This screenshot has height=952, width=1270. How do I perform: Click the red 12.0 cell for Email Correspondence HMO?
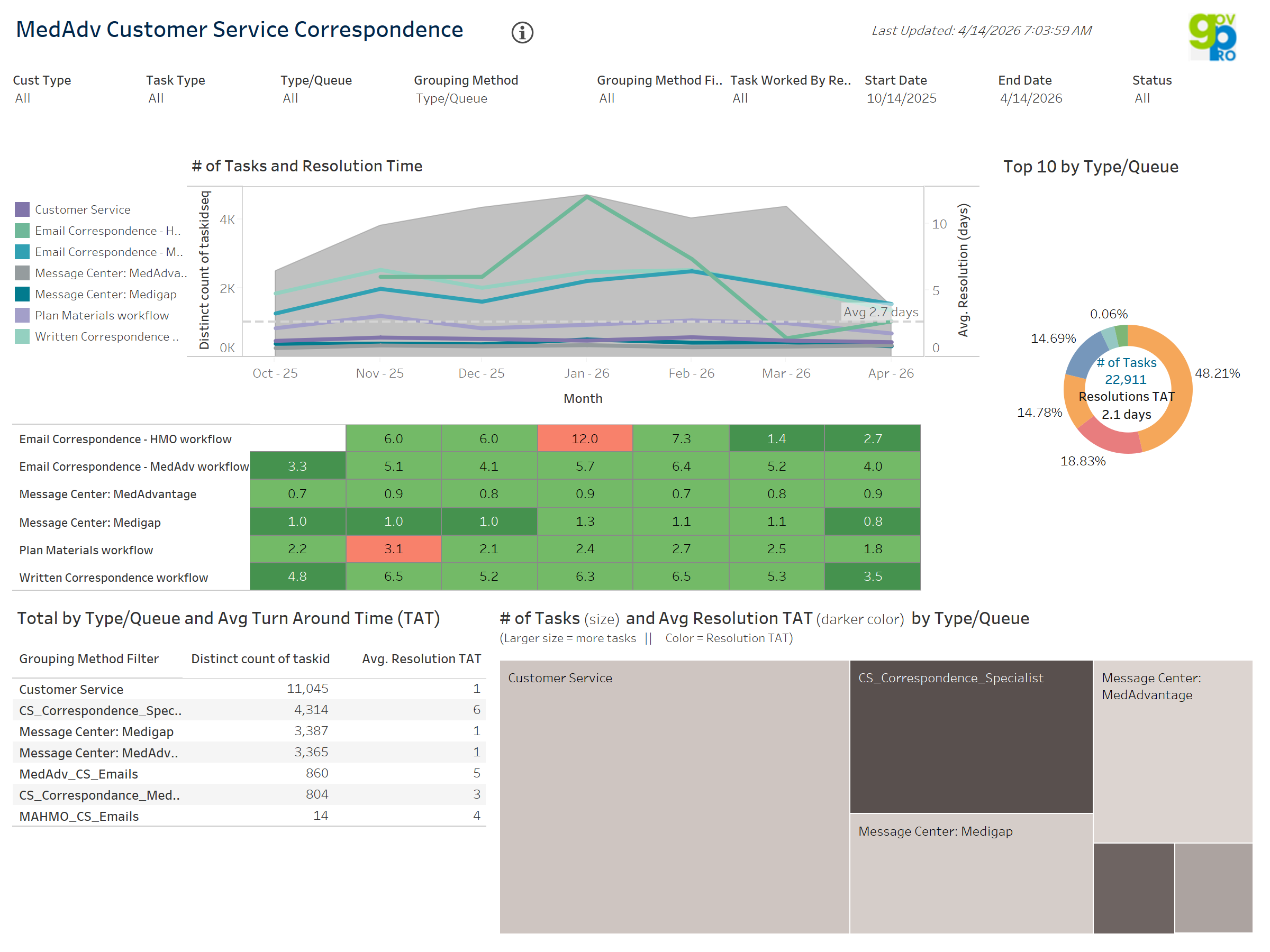point(585,438)
